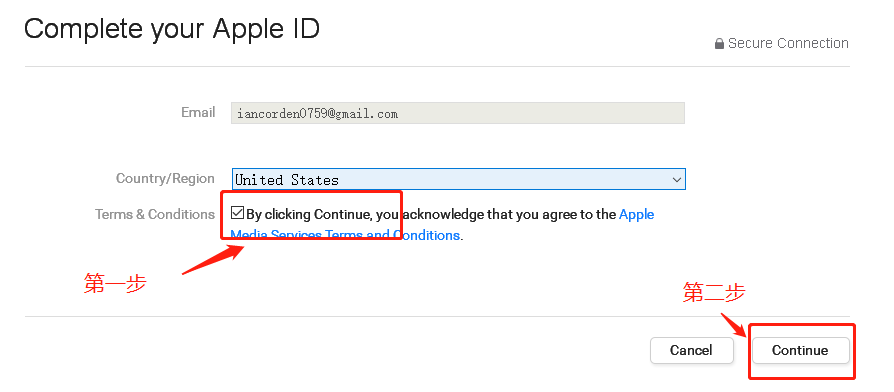Click the red 第二步 step annotation

[714, 292]
